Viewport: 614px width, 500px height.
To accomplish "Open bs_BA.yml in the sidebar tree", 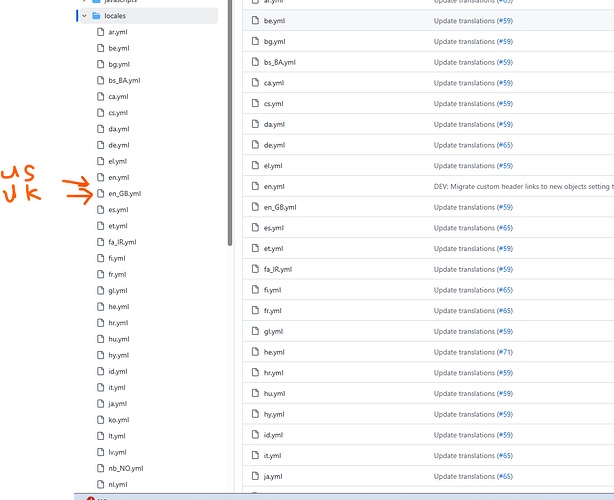I will click(x=124, y=80).
